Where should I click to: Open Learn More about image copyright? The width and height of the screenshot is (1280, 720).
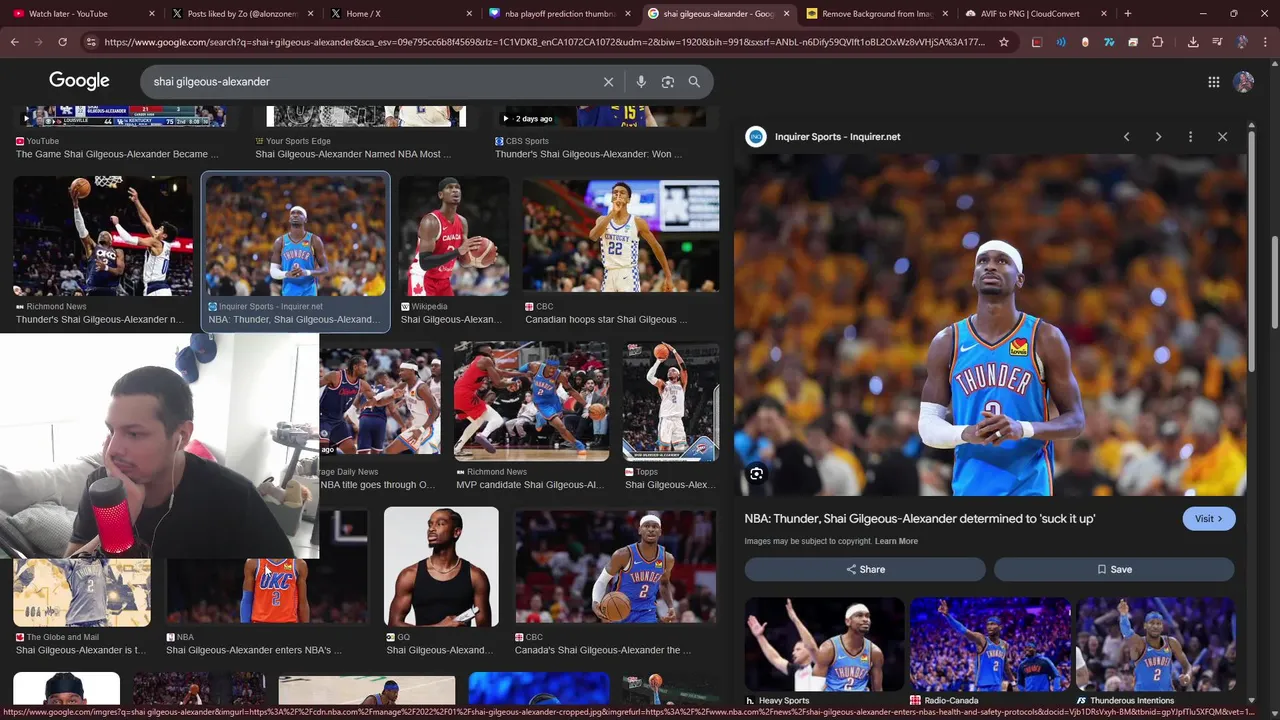(x=896, y=541)
